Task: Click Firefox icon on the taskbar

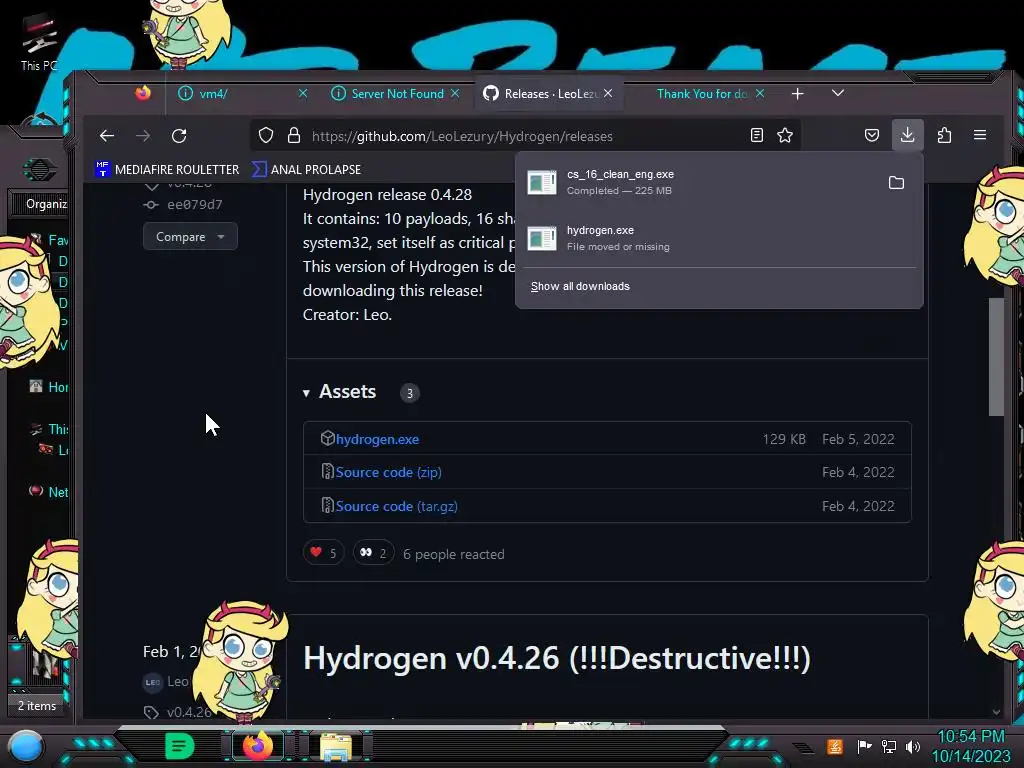Action: click(x=258, y=746)
